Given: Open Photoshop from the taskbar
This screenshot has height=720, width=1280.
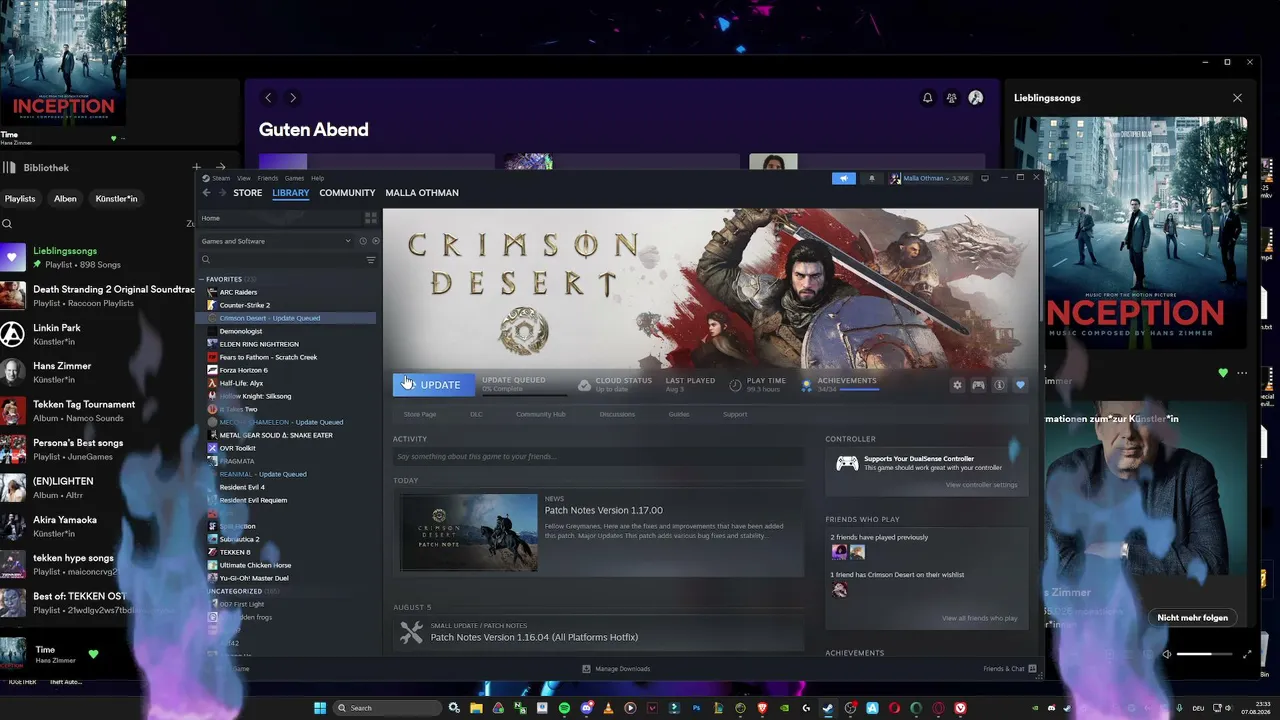Looking at the screenshot, I should 696,708.
